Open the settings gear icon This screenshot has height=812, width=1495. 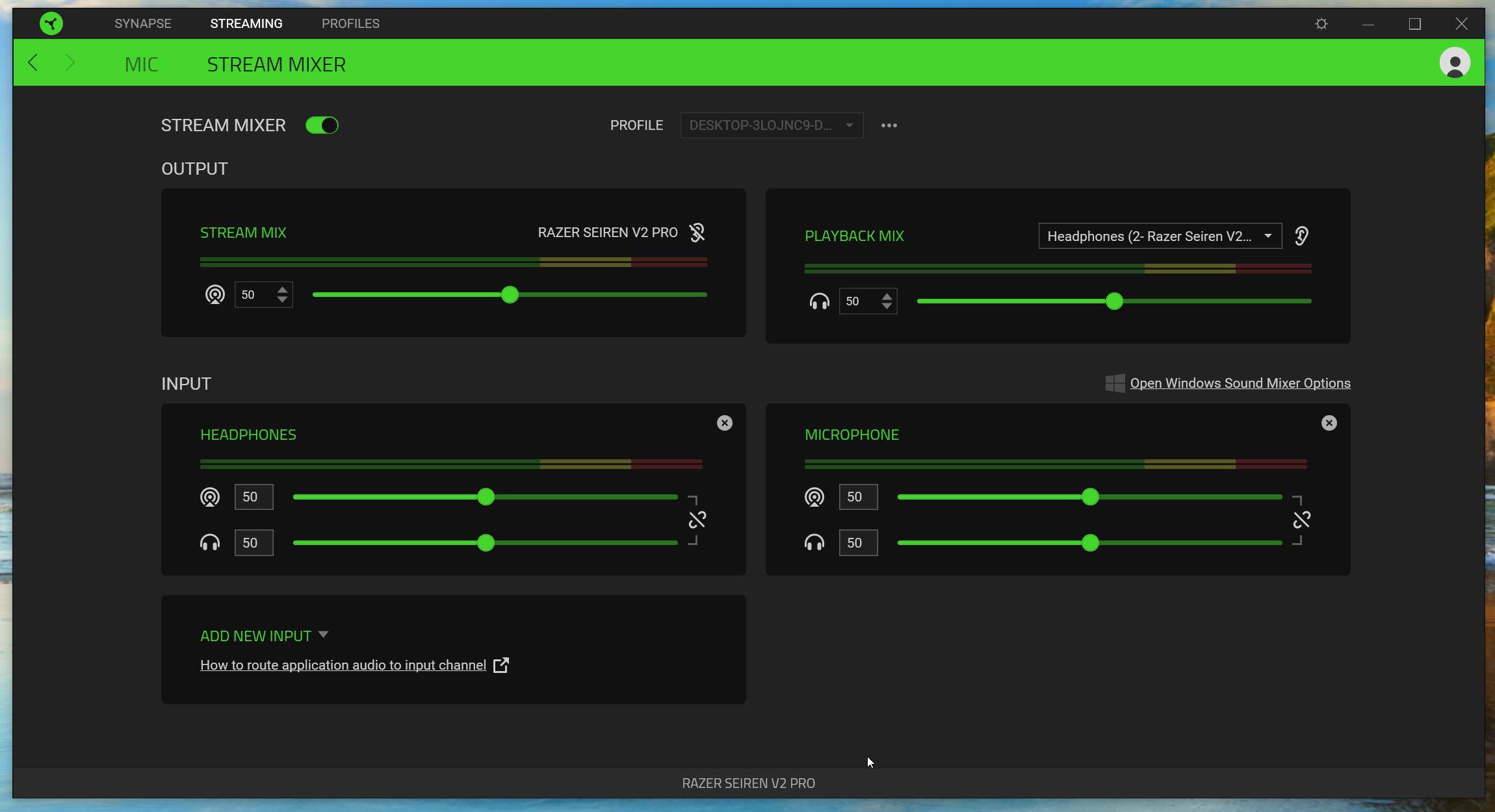coord(1321,24)
